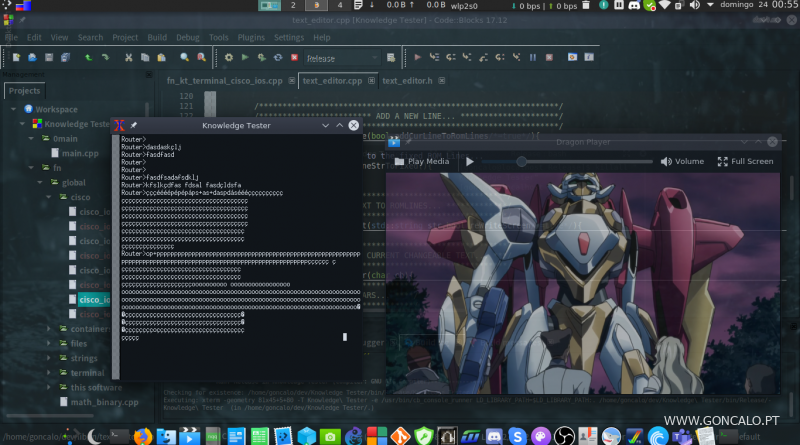The width and height of the screenshot is (800, 445).
Task: Click the Save file icon in the toolbar
Action: 48,58
